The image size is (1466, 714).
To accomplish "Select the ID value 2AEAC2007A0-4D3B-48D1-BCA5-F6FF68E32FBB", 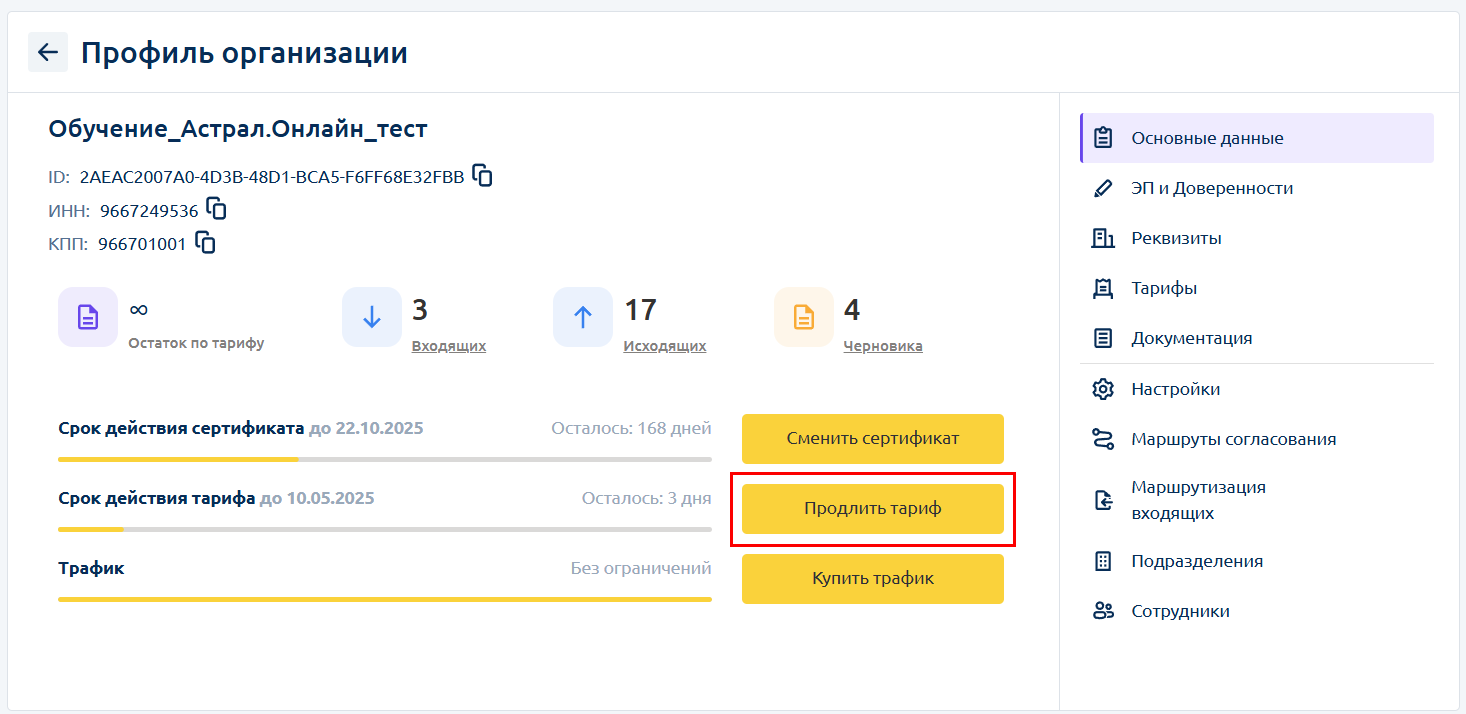I will pyautogui.click(x=272, y=177).
